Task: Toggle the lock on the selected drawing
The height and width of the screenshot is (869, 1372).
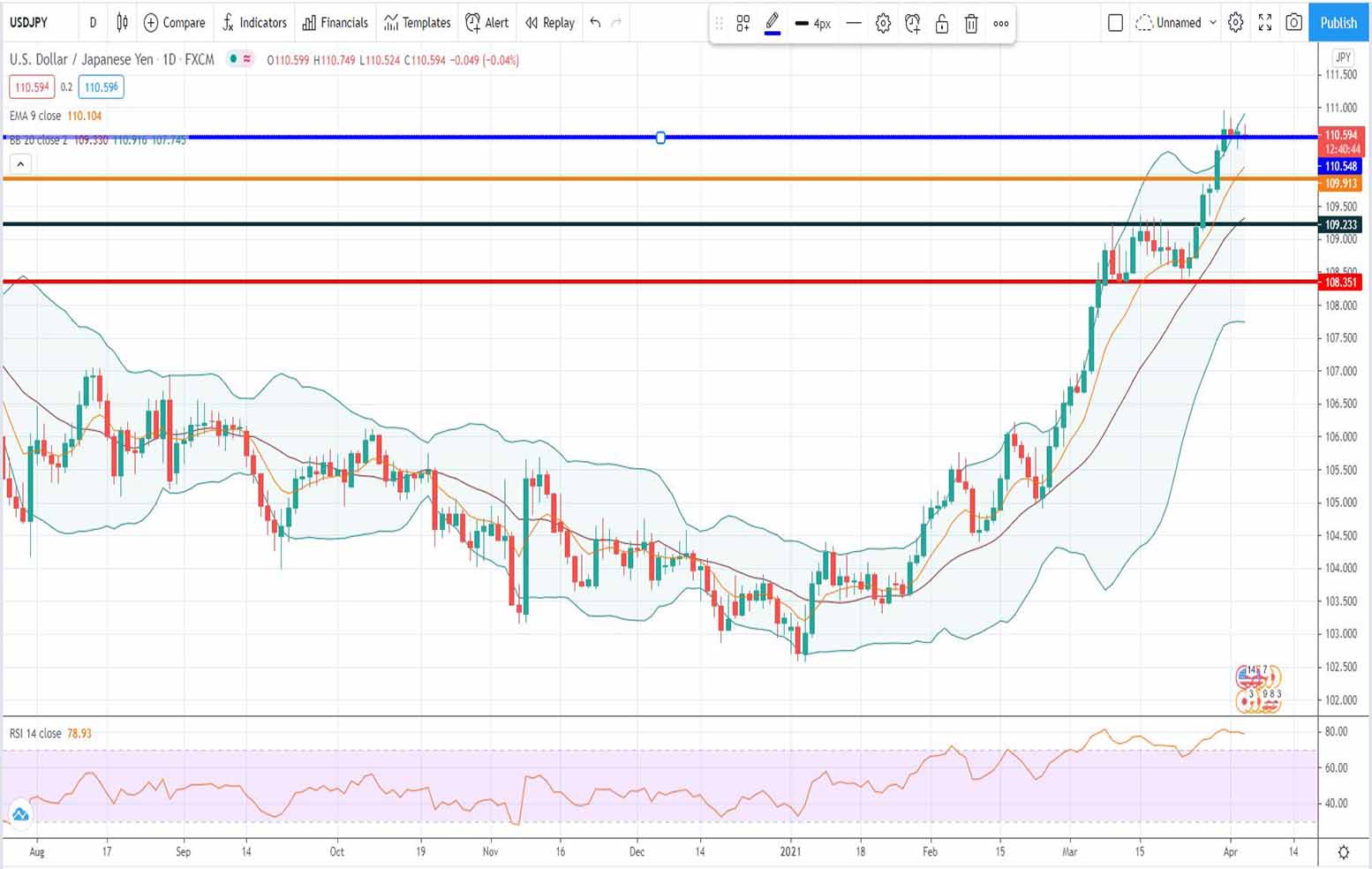Action: coord(942,24)
